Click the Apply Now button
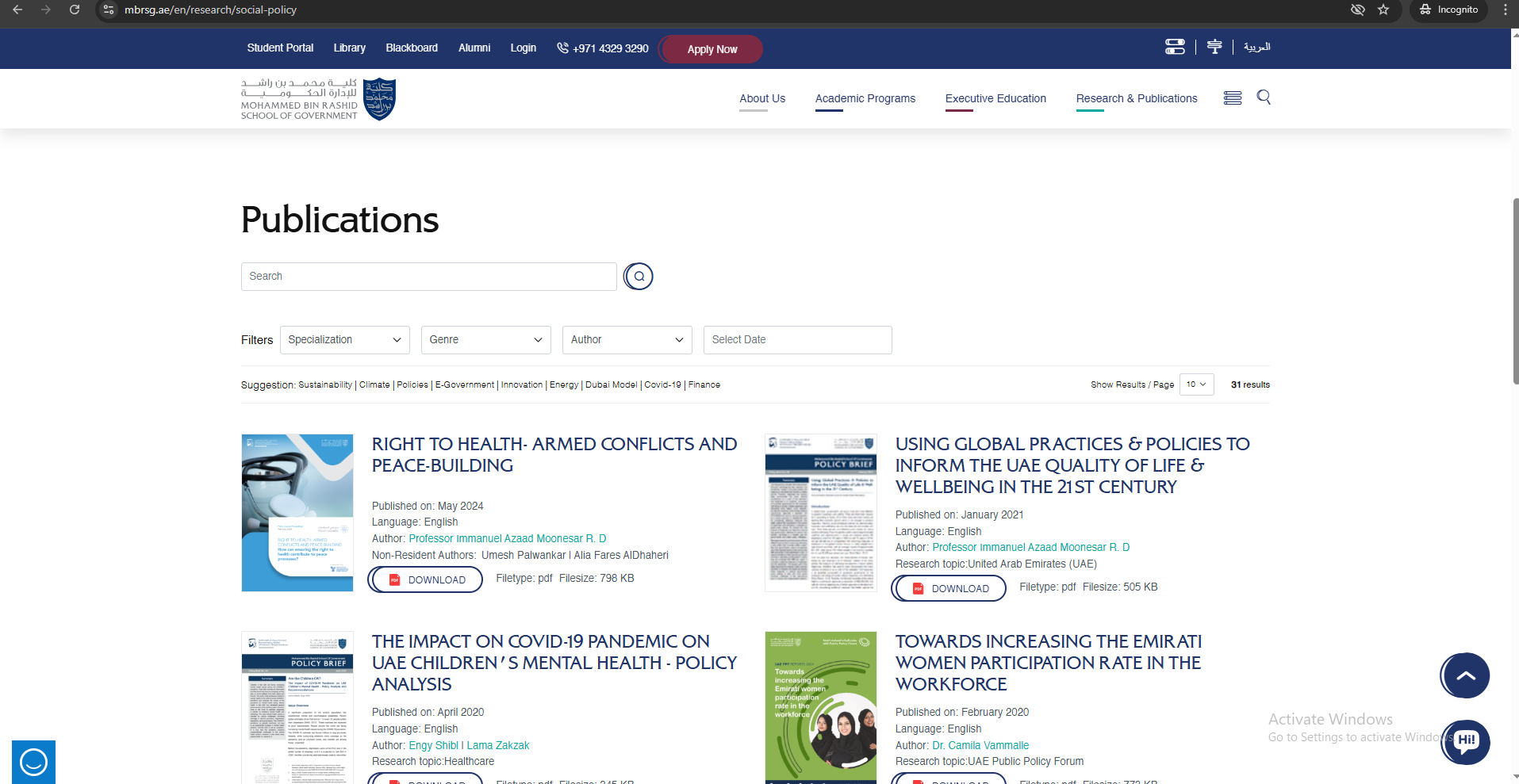Image resolution: width=1519 pixels, height=784 pixels. [x=712, y=49]
